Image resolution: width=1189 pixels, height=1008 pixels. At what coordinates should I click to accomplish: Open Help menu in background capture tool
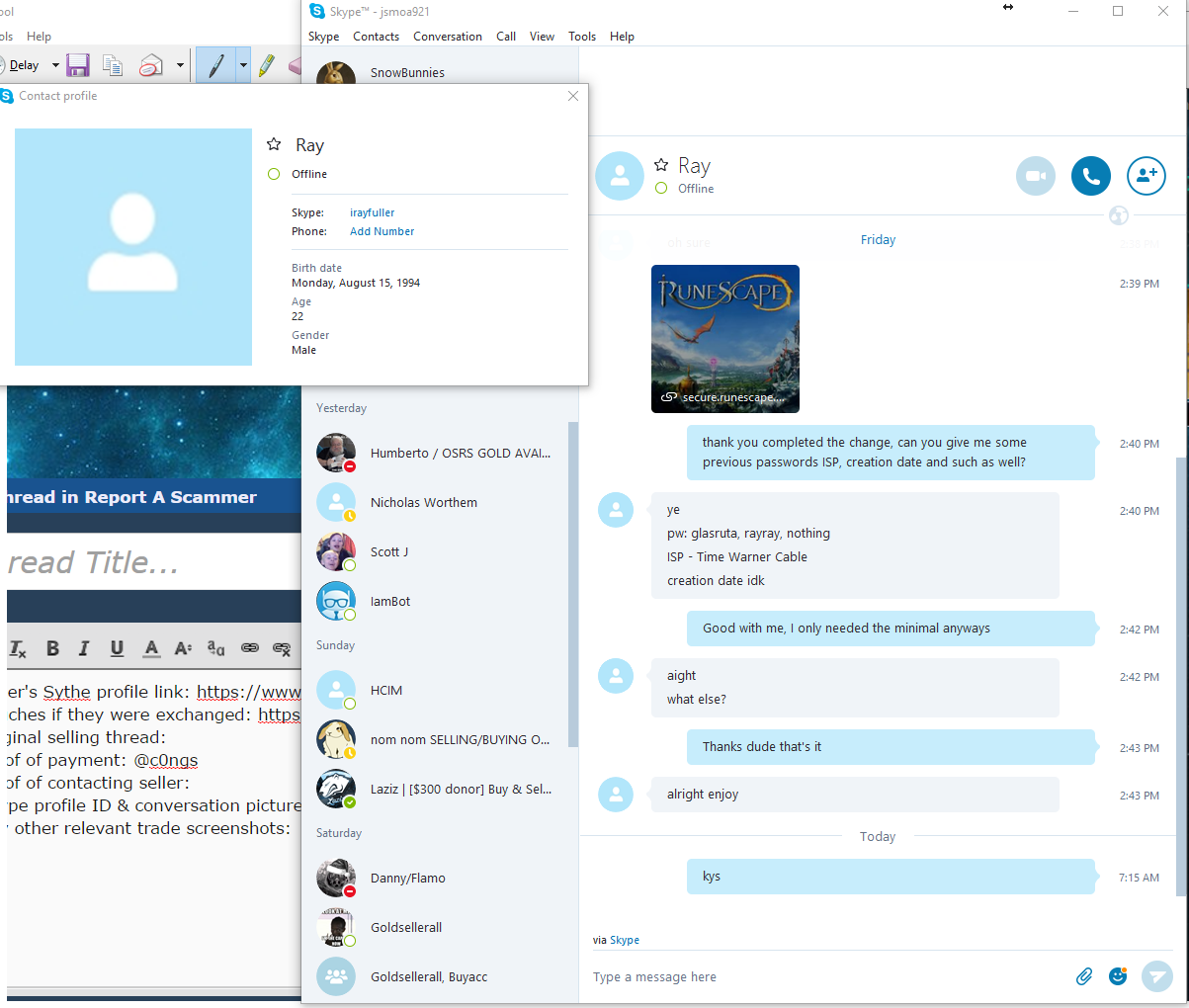coord(39,37)
